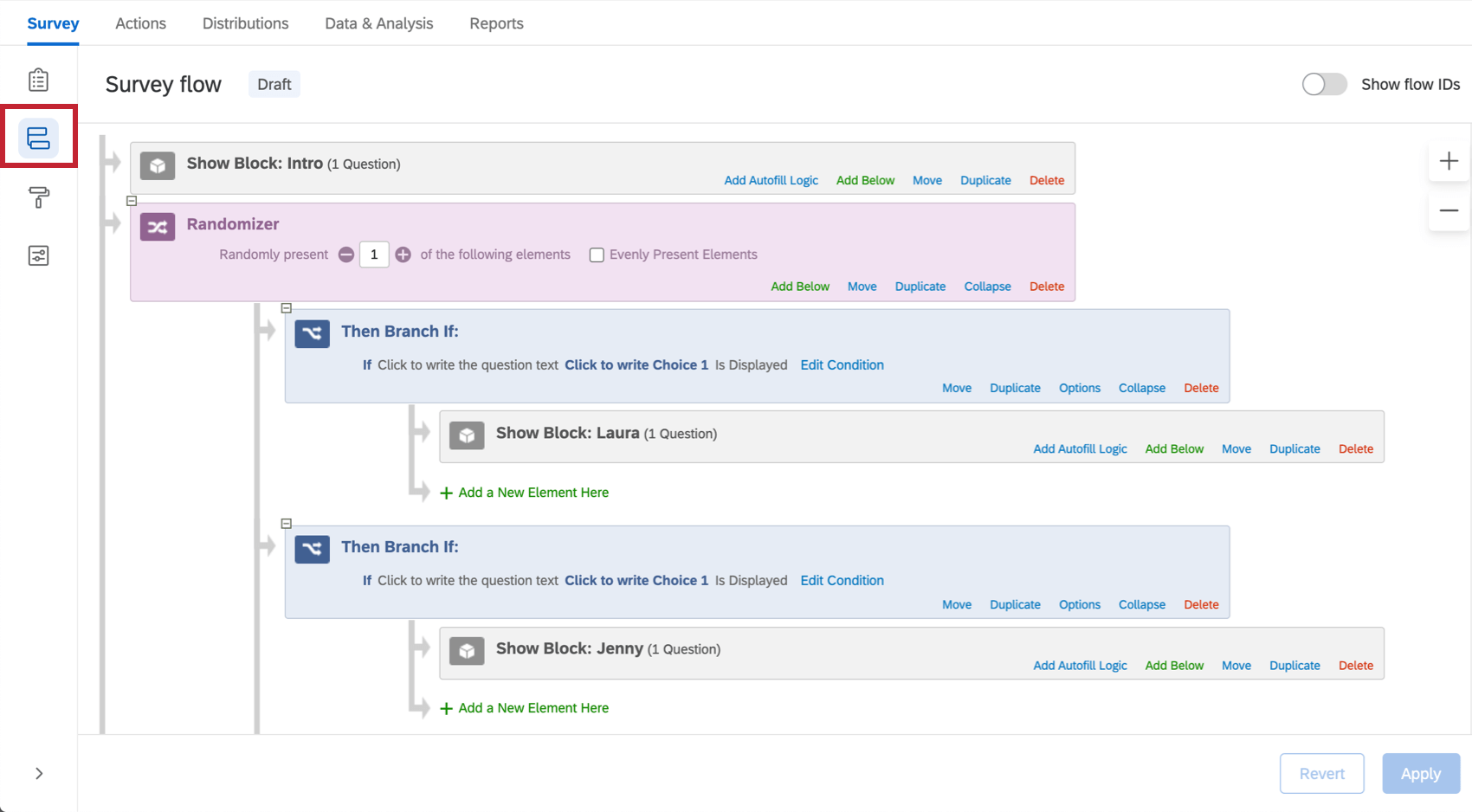The height and width of the screenshot is (812, 1472).
Task: Open the survey builder clipboard icon
Action: tap(38, 81)
